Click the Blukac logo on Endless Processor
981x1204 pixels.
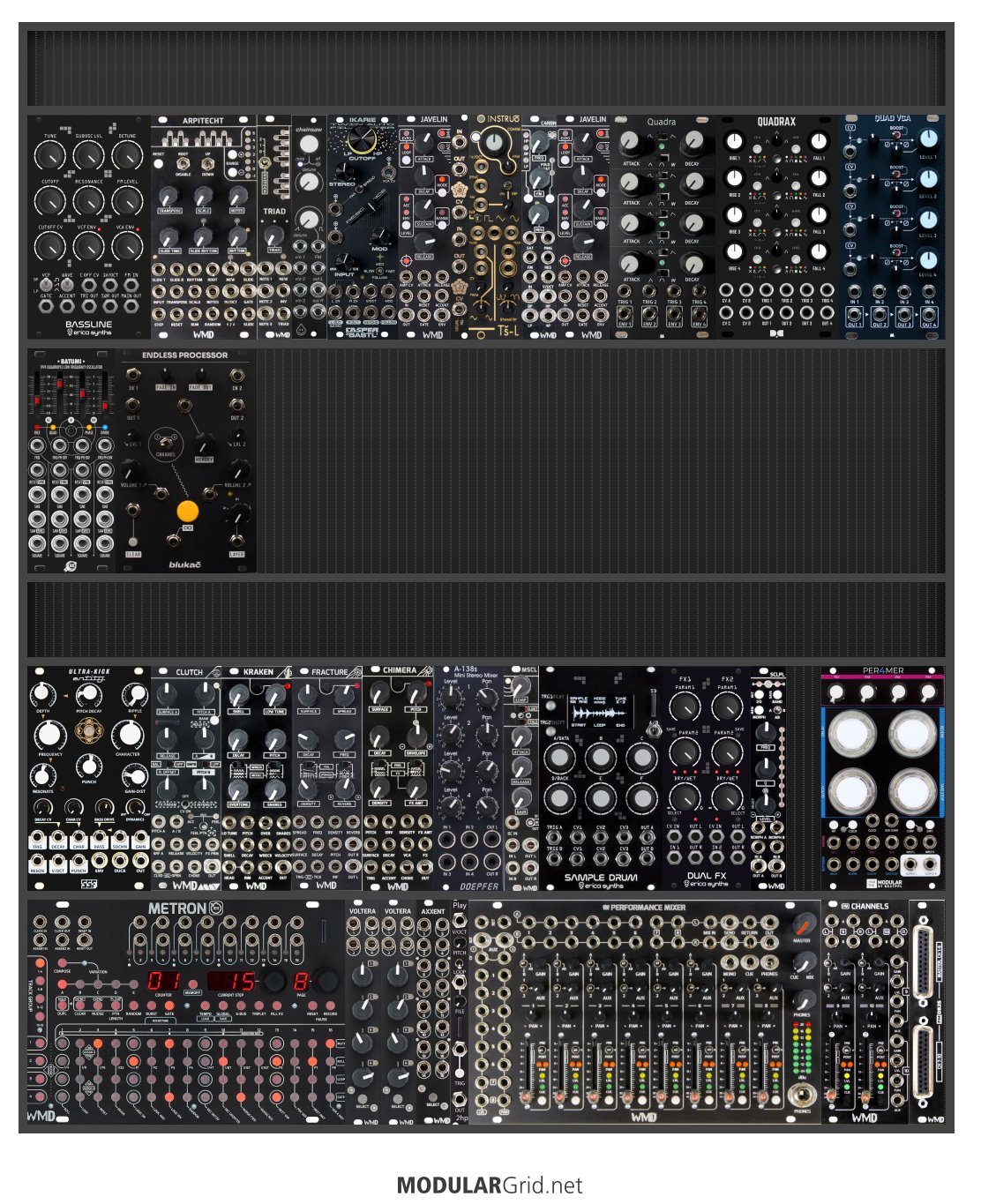185,565
